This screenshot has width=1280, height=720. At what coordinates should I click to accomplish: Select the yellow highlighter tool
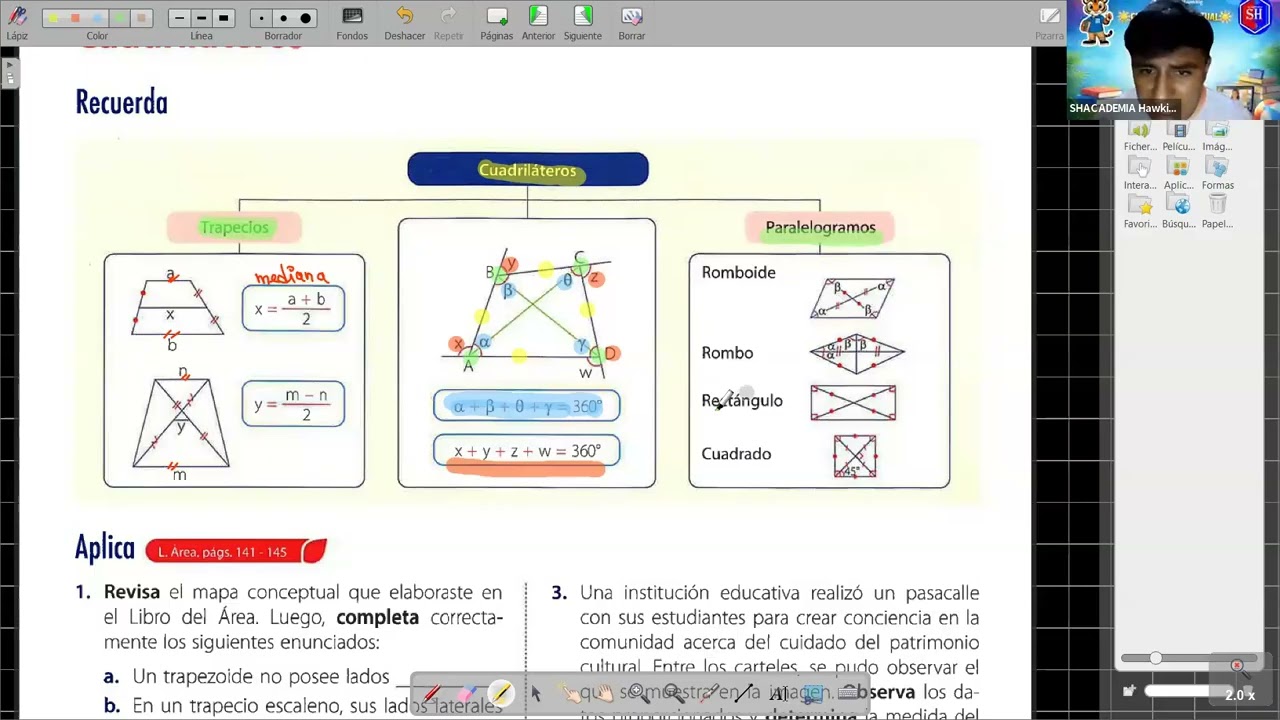501,693
